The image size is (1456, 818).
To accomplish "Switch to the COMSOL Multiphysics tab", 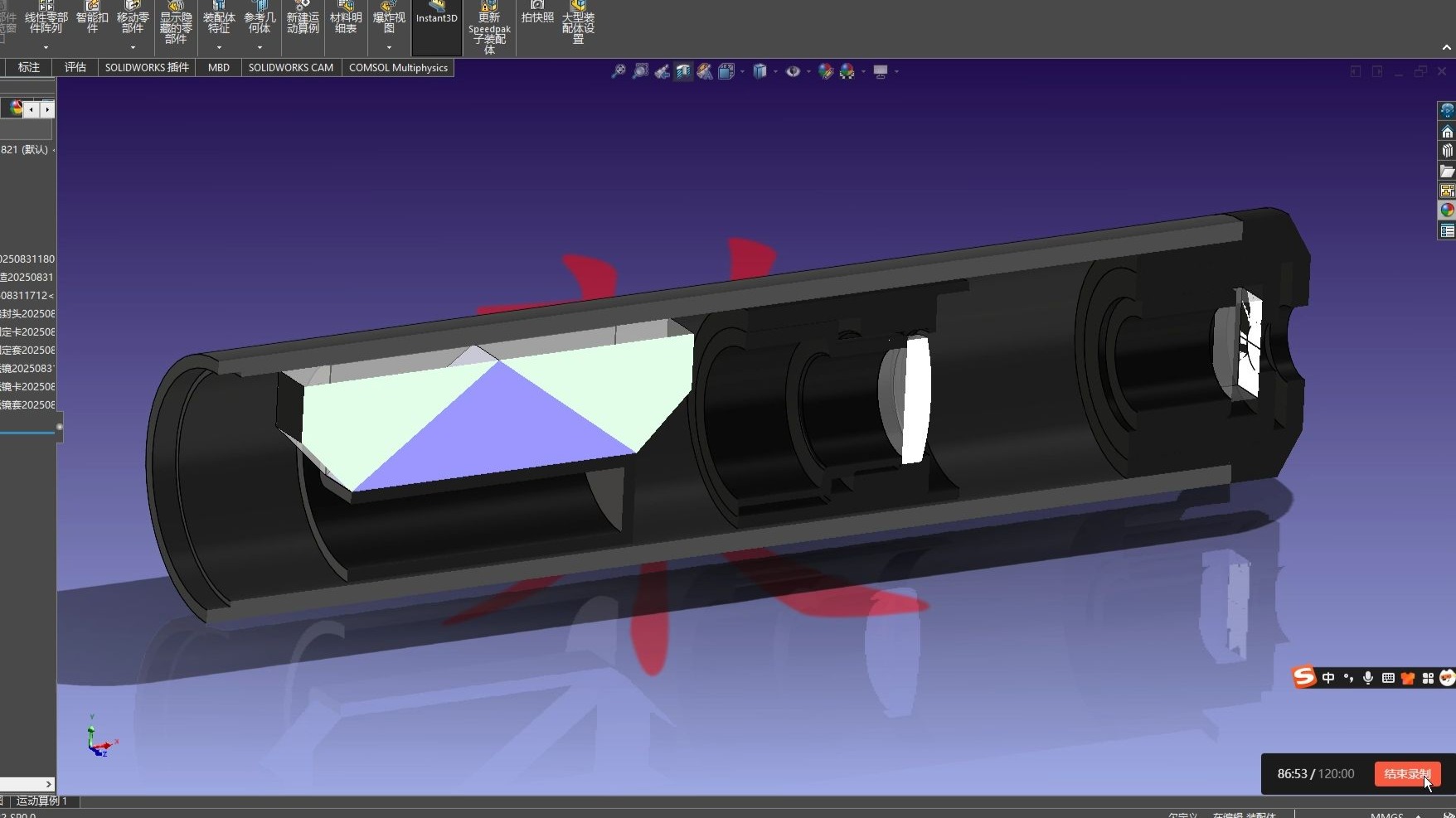I will [398, 68].
